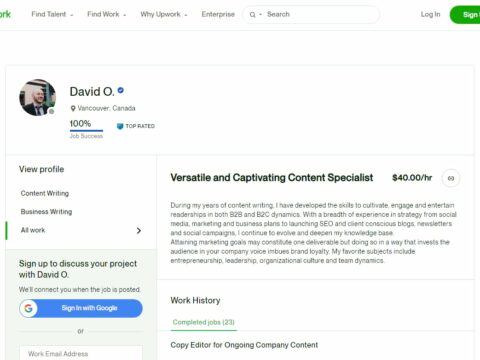Screen dimensions: 480x360
Task: Click the search magnifier icon
Action: coord(252,15)
